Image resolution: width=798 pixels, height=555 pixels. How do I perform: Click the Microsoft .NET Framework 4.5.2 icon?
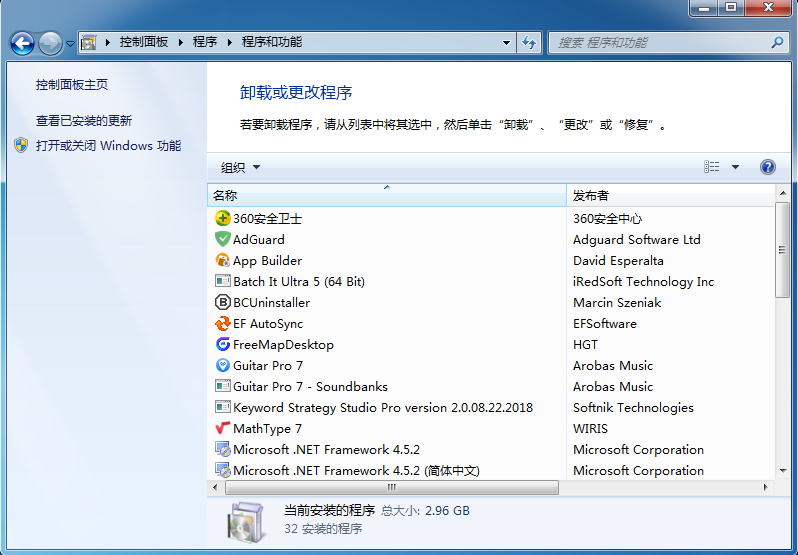(222, 449)
